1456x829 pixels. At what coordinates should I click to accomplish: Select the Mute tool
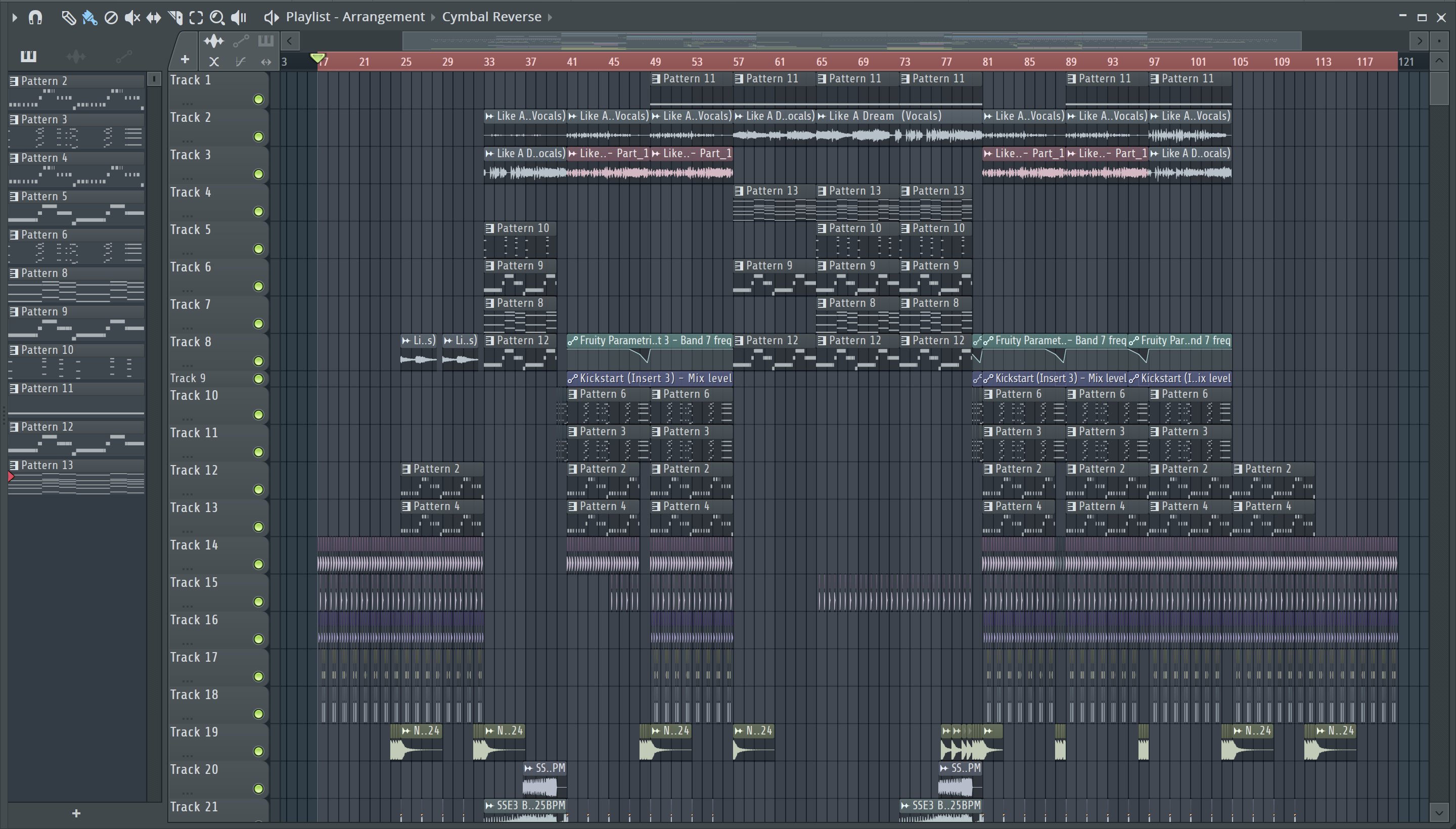click(132, 17)
